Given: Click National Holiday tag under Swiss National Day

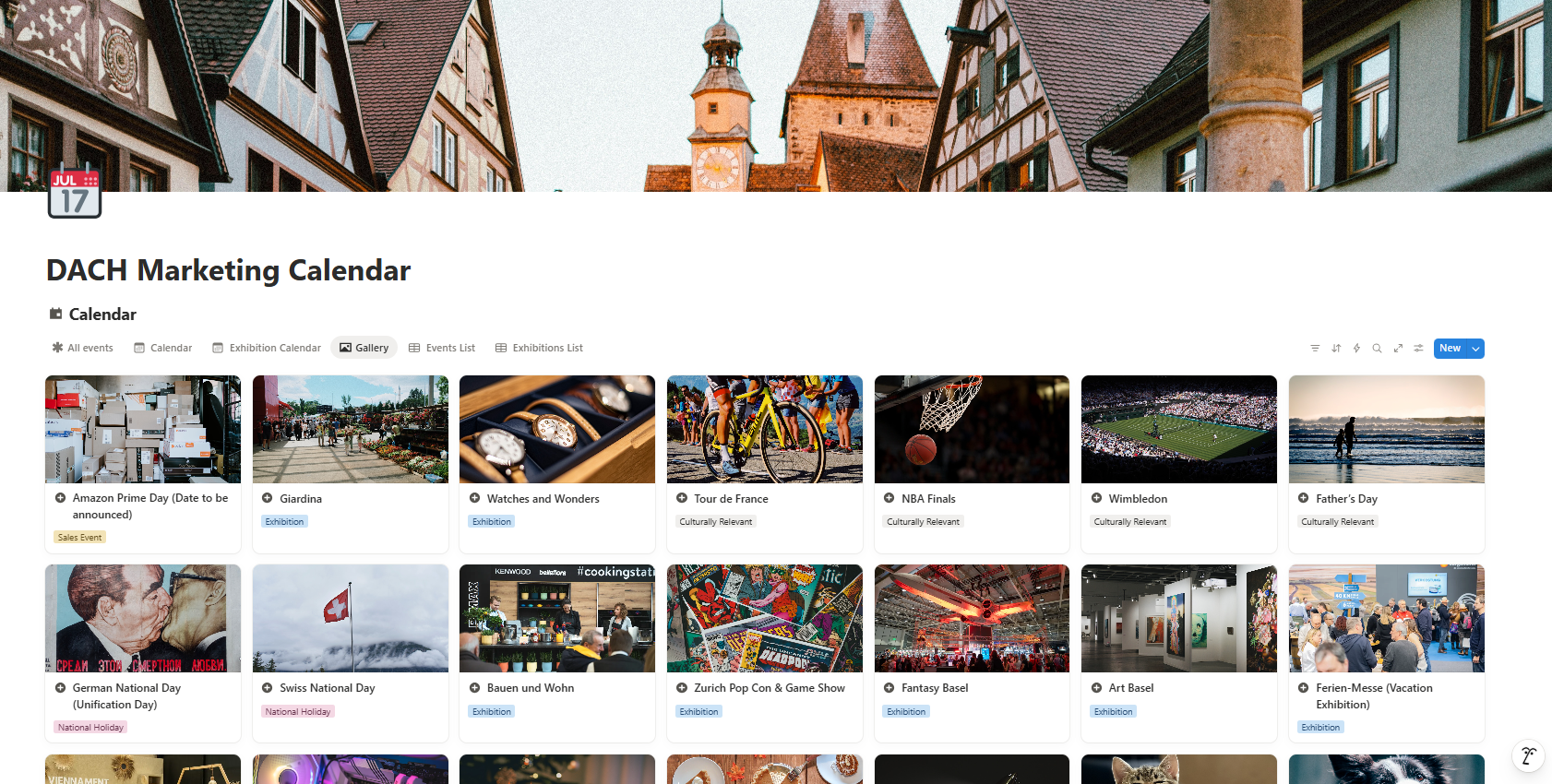Looking at the screenshot, I should [x=298, y=712].
